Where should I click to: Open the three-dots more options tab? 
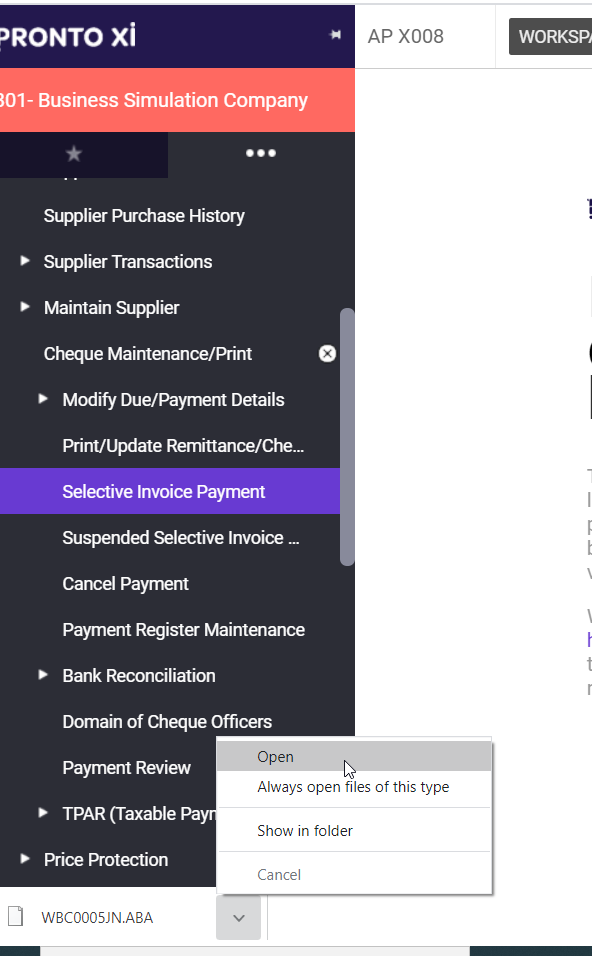tap(261, 153)
